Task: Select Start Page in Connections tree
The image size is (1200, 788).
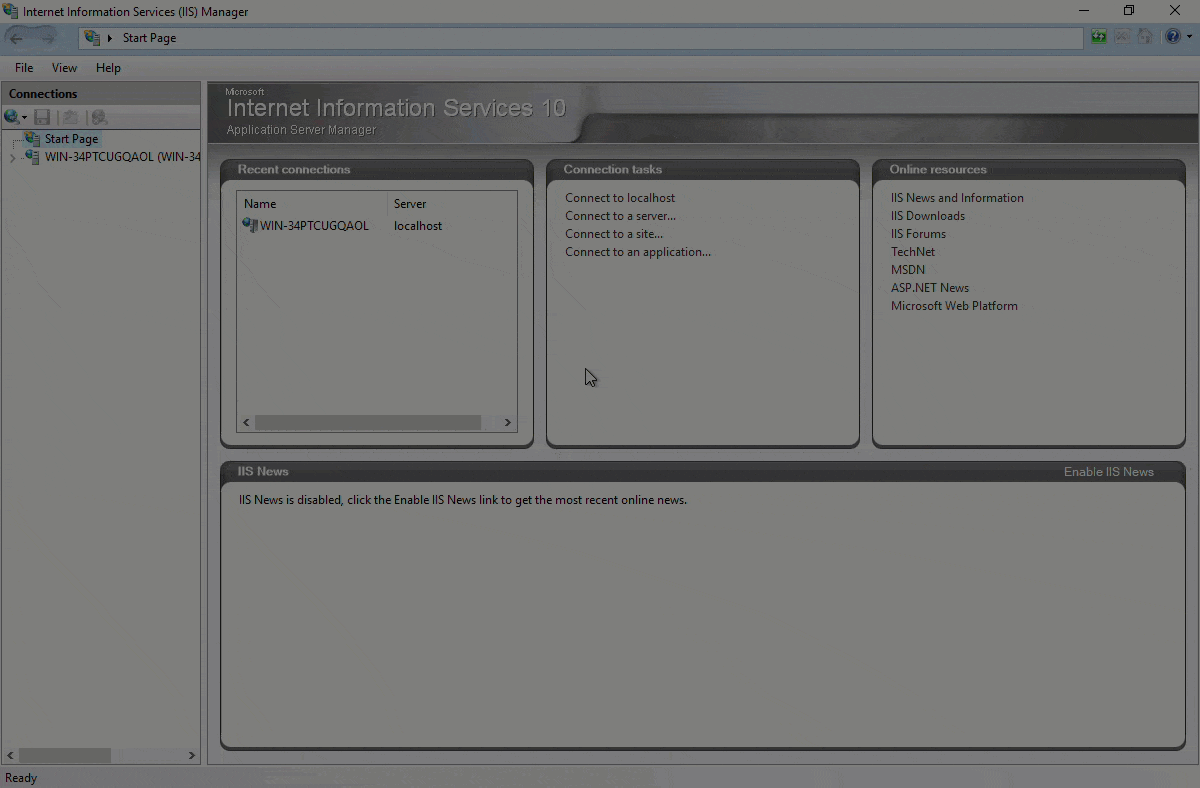Action: [x=71, y=139]
